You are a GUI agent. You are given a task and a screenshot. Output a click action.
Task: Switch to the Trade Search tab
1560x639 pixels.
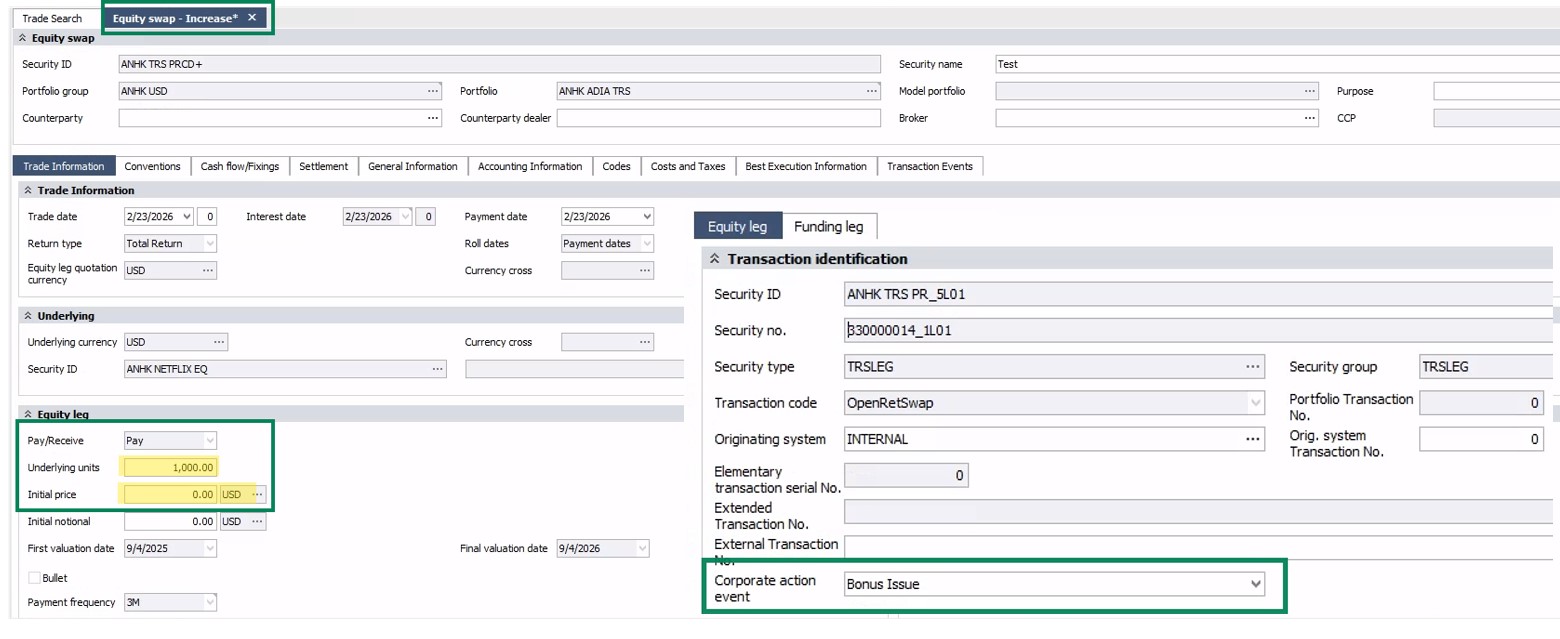(x=52, y=19)
